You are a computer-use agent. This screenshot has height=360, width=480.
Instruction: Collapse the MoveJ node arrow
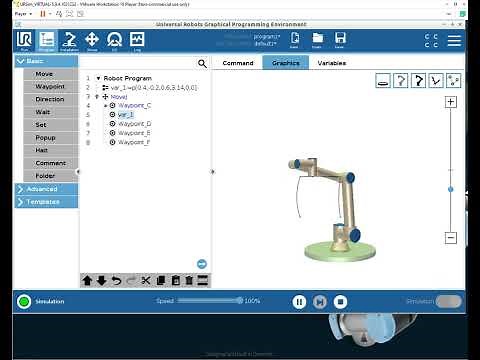97,97
